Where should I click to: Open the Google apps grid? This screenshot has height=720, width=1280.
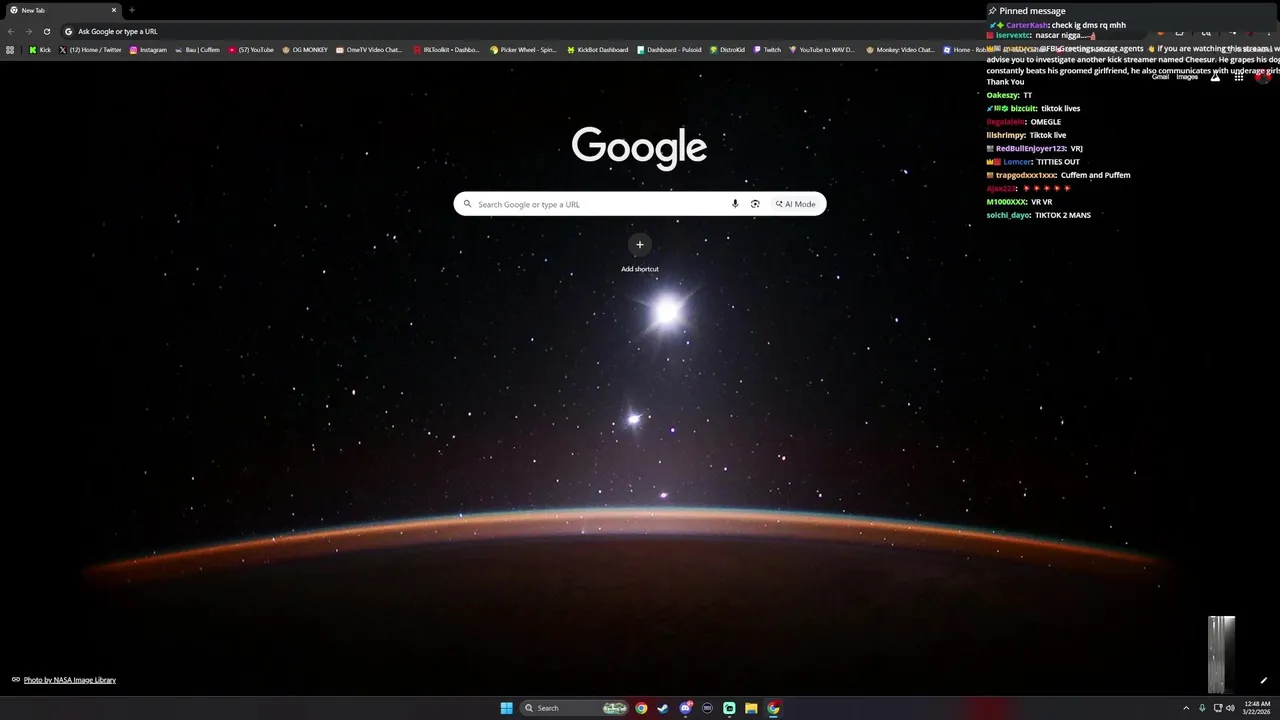tap(1238, 77)
